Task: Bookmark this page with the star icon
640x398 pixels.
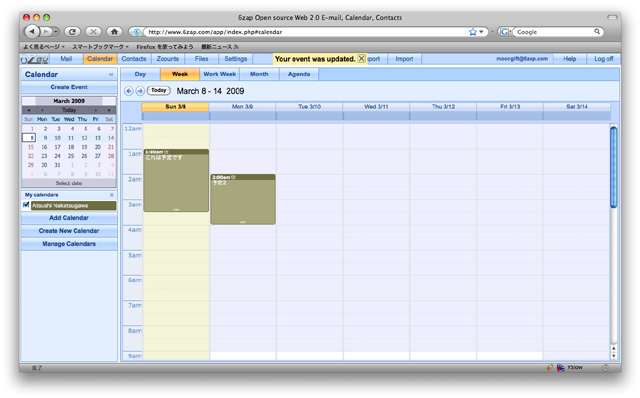Action: pos(473,32)
